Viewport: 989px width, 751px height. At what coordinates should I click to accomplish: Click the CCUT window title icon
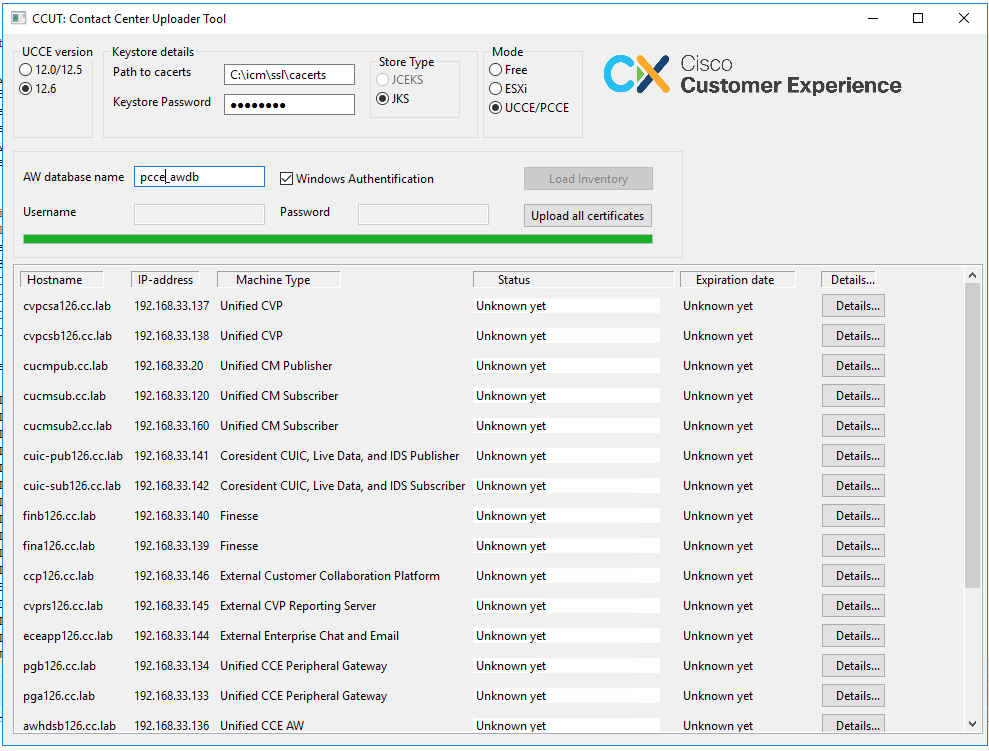coord(18,18)
